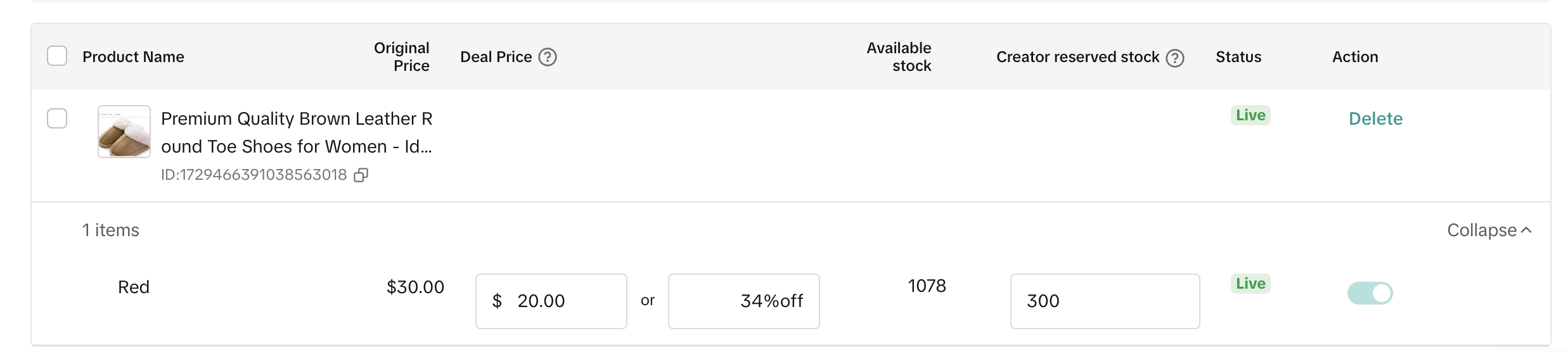The width and height of the screenshot is (1568, 352).
Task: Click the 34%off discount field
Action: pyautogui.click(x=743, y=301)
